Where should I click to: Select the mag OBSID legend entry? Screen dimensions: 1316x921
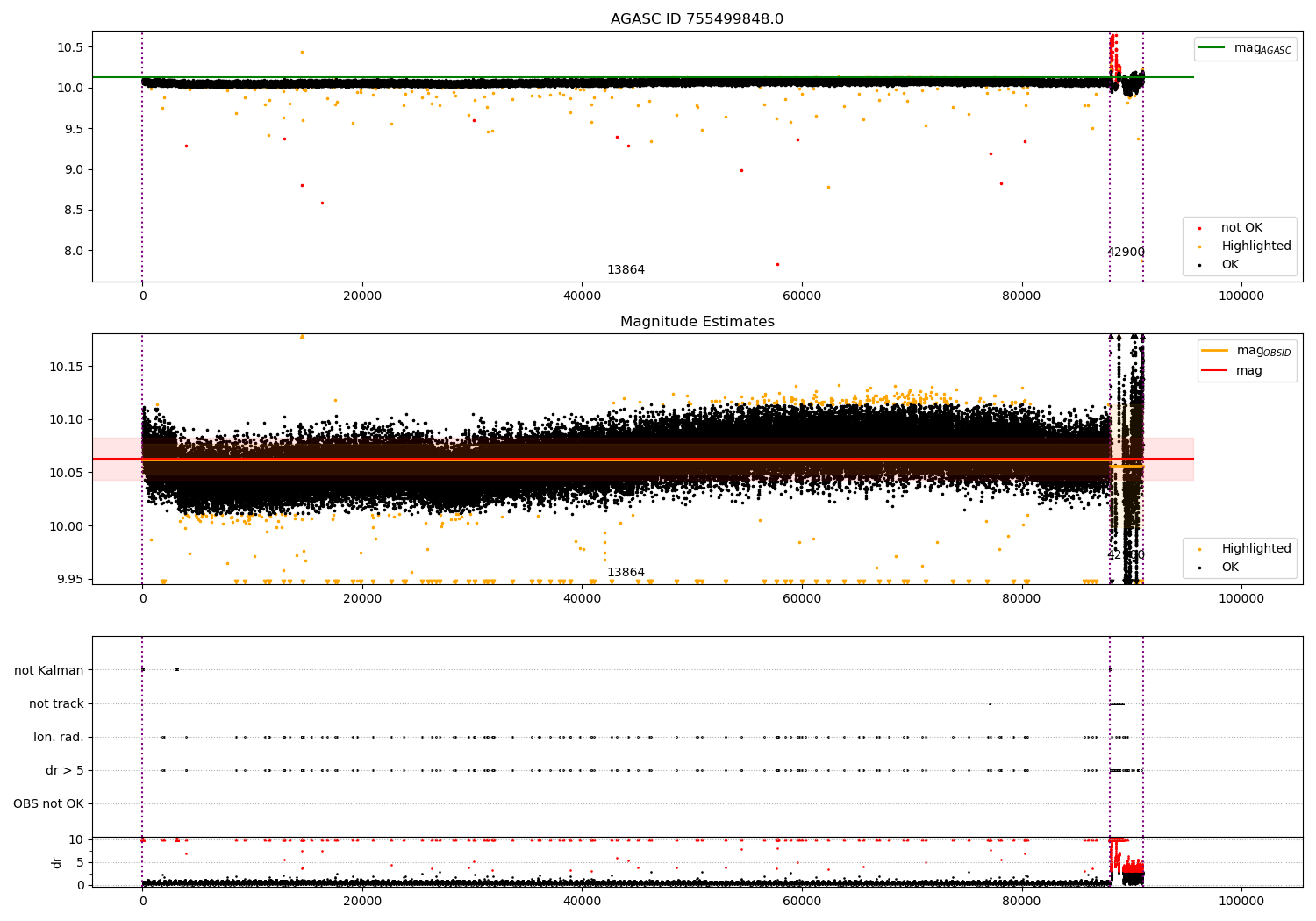(1248, 351)
